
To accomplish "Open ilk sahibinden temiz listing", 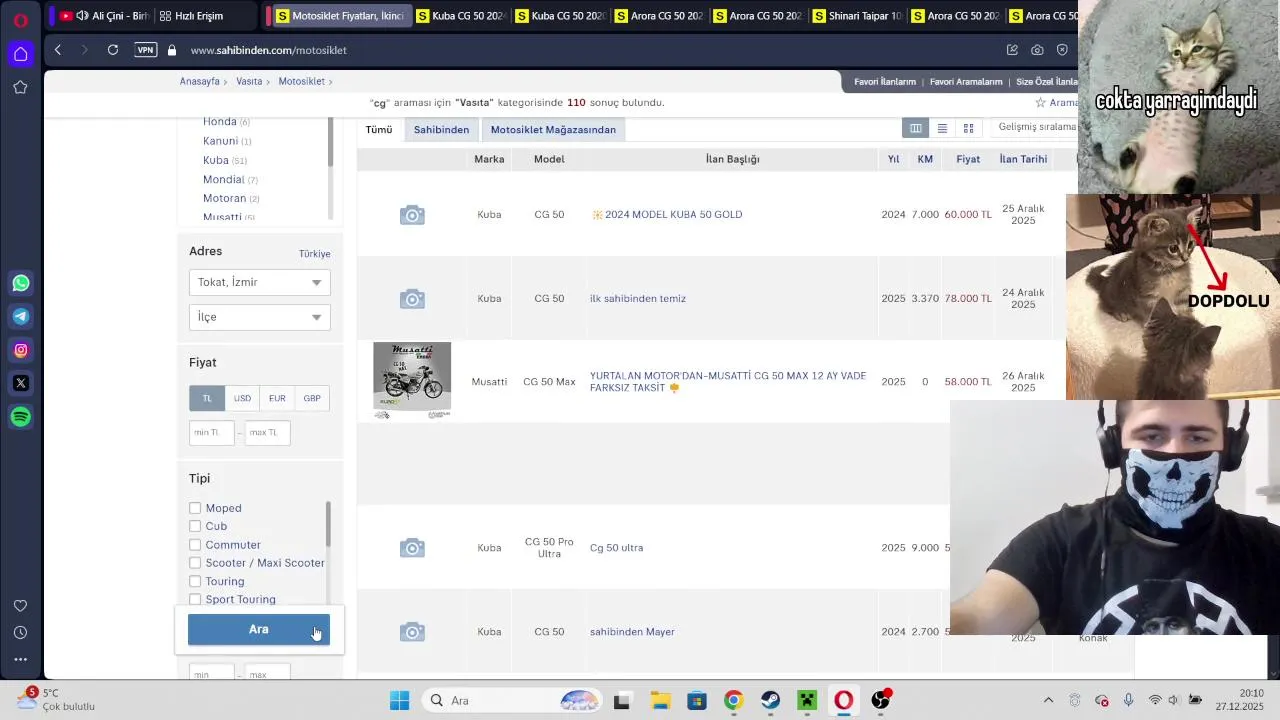I will click(638, 299).
